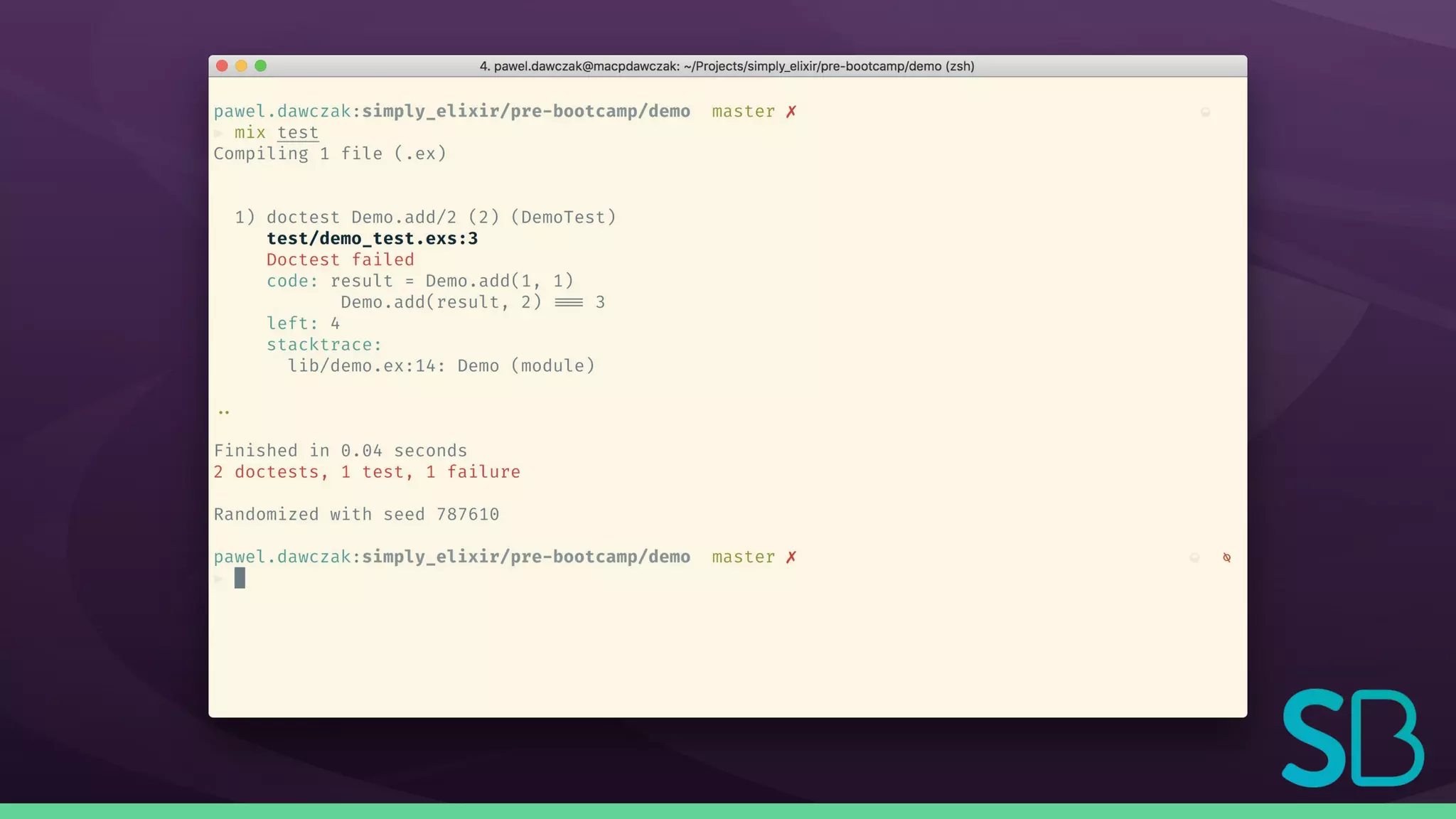Click the green bar at screen bottom
Image resolution: width=1456 pixels, height=819 pixels.
728,811
